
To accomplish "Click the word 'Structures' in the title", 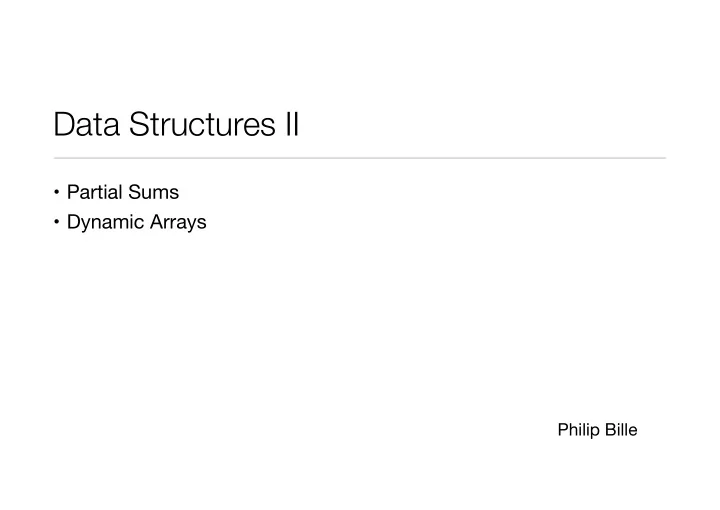I will [202, 124].
